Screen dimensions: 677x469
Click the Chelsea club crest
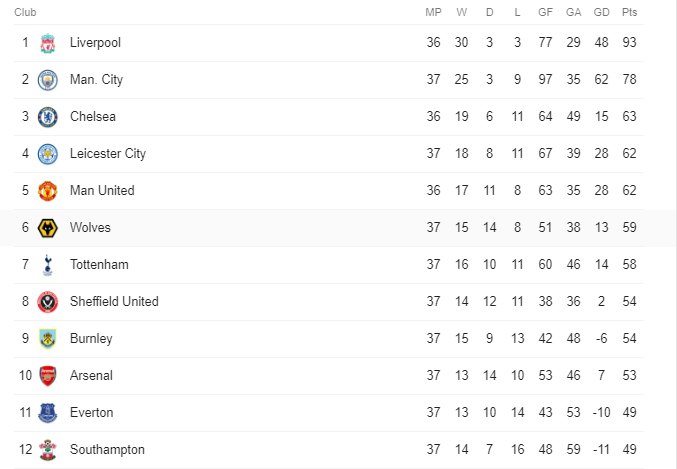click(x=47, y=117)
